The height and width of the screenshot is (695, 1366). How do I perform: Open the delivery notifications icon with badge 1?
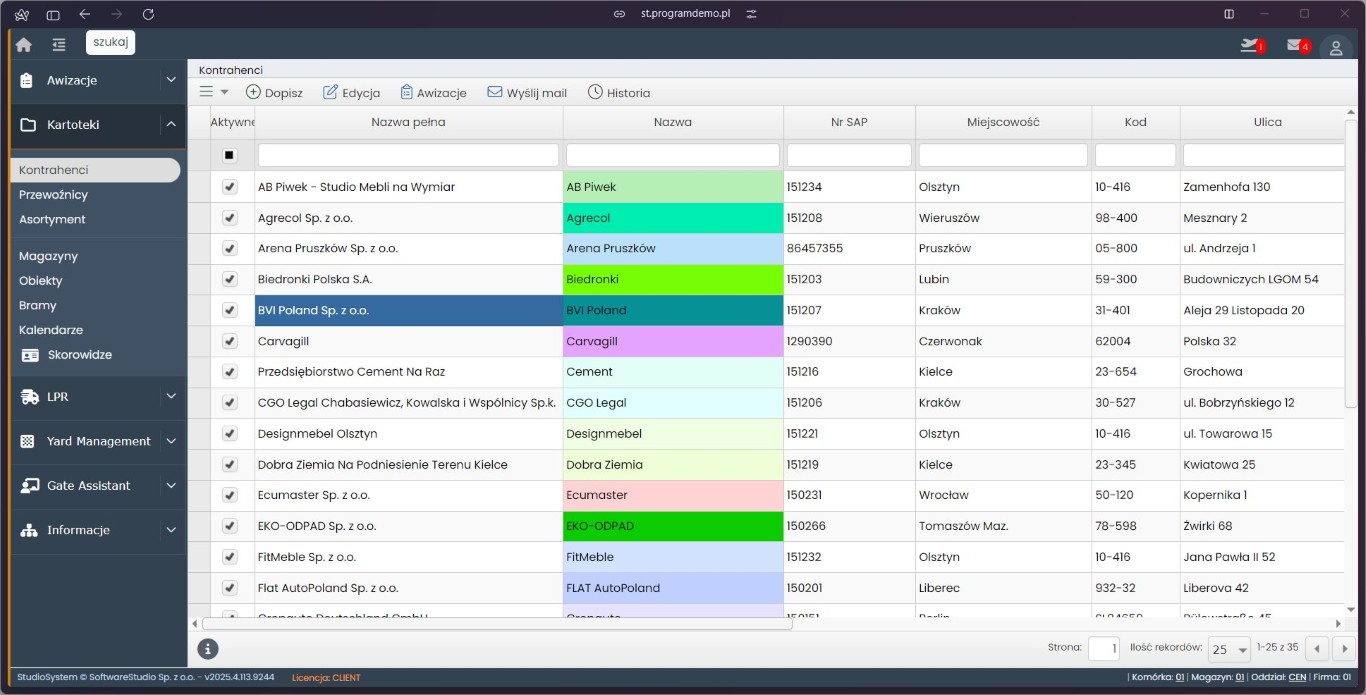pos(1251,45)
